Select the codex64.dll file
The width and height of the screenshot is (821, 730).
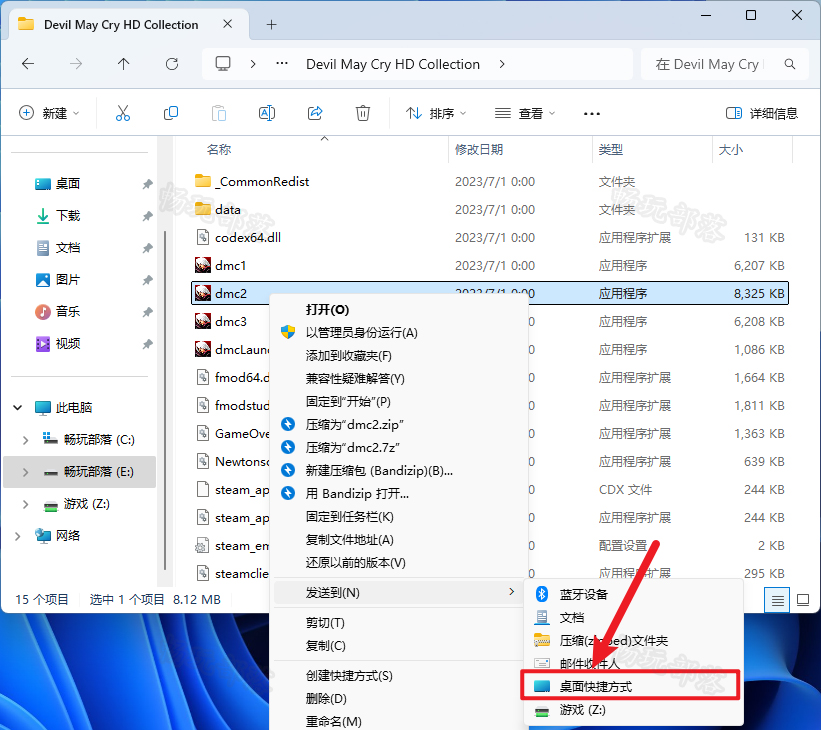490,238
